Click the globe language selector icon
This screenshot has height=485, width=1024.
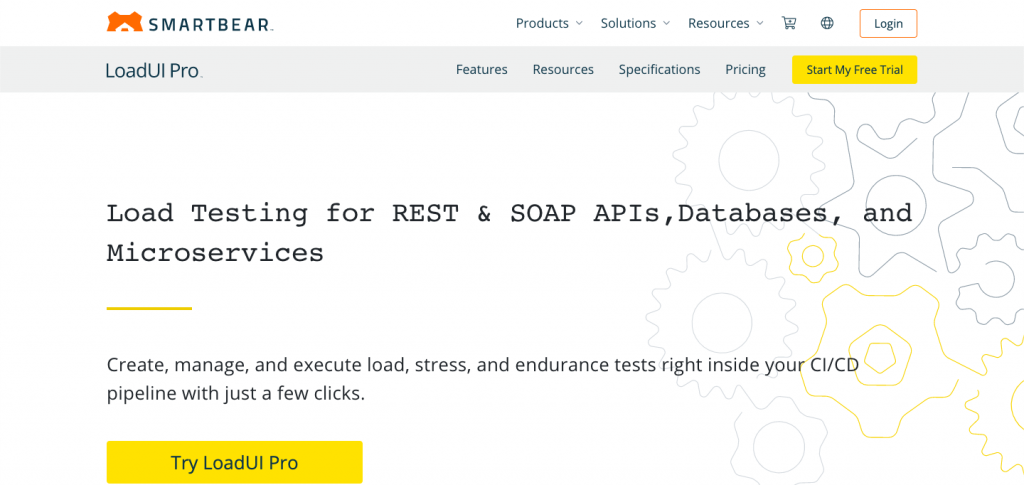827,23
